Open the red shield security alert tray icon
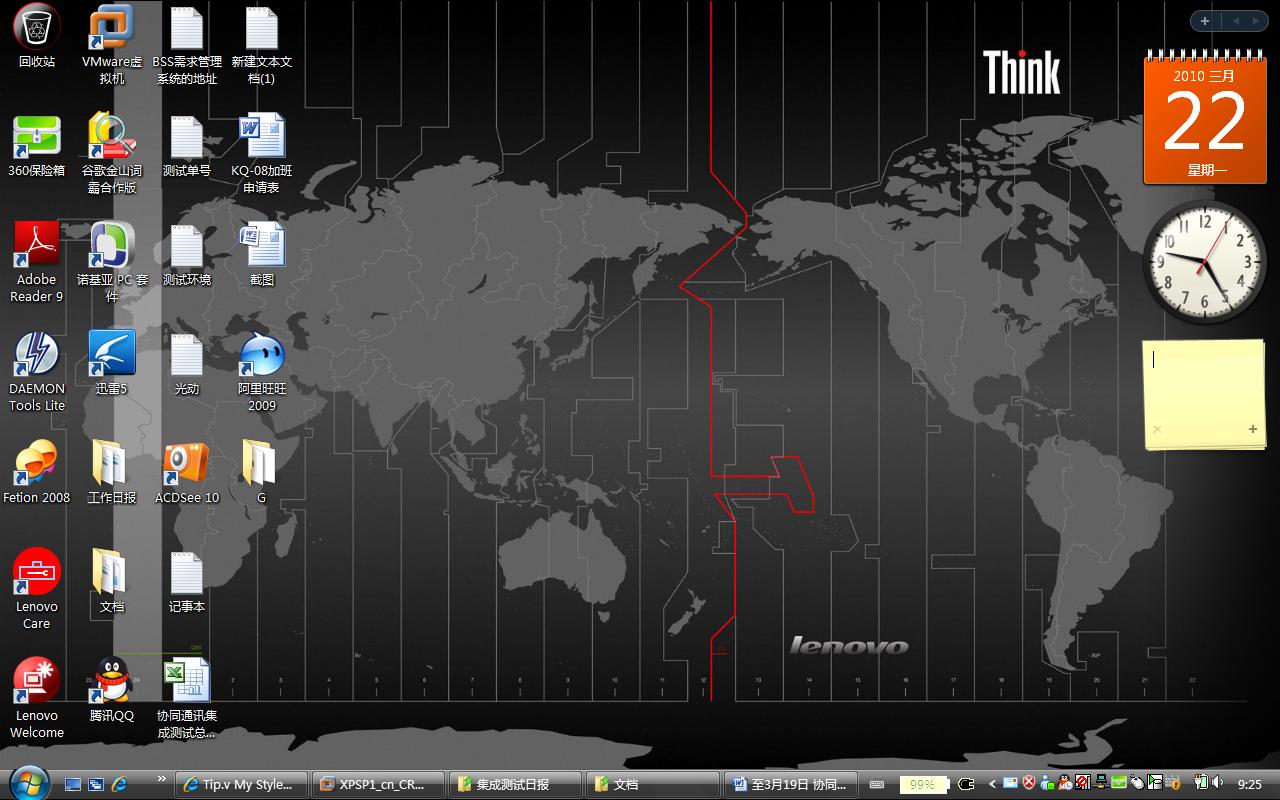 (1028, 783)
